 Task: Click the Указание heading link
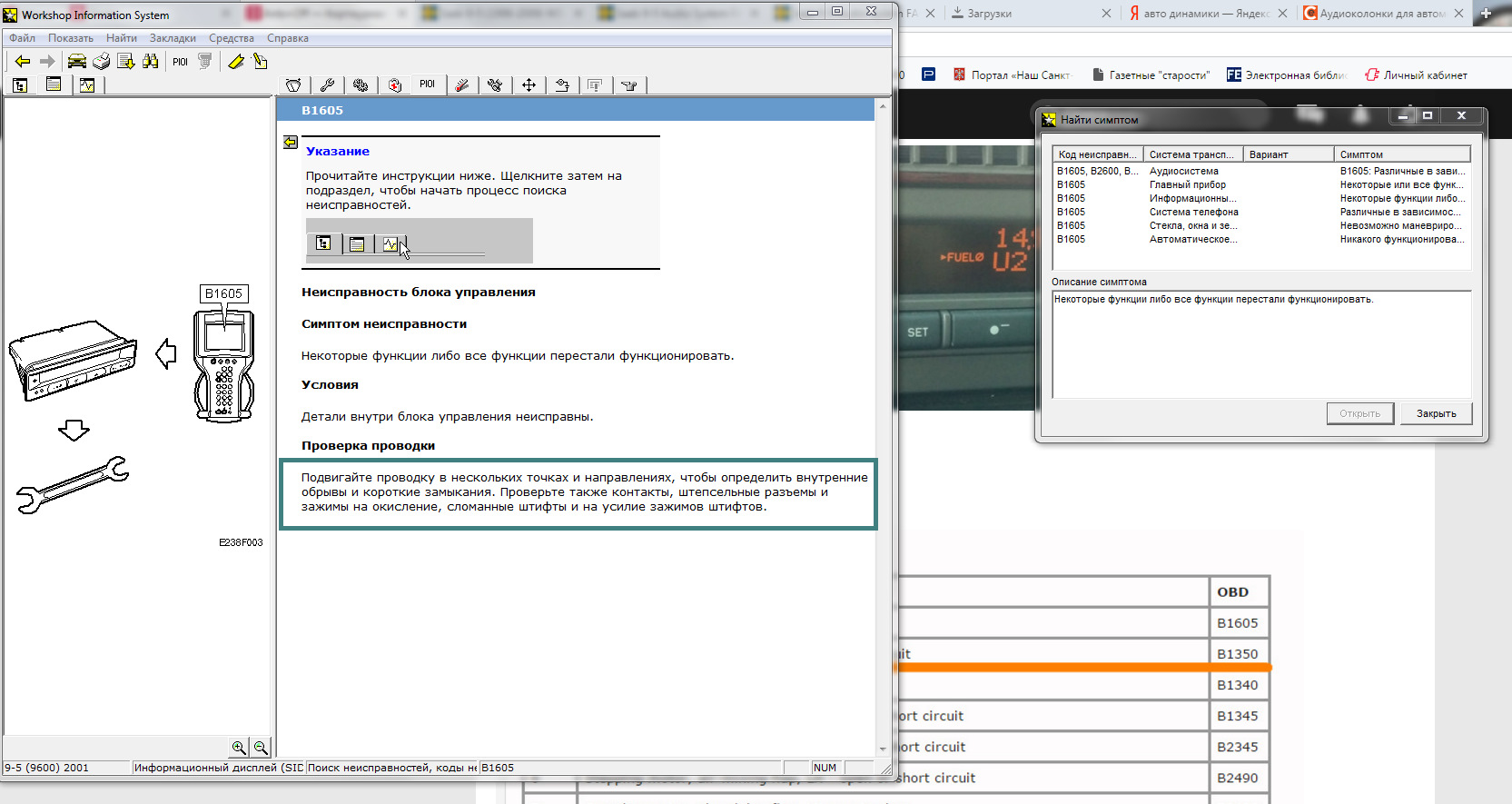coord(337,152)
